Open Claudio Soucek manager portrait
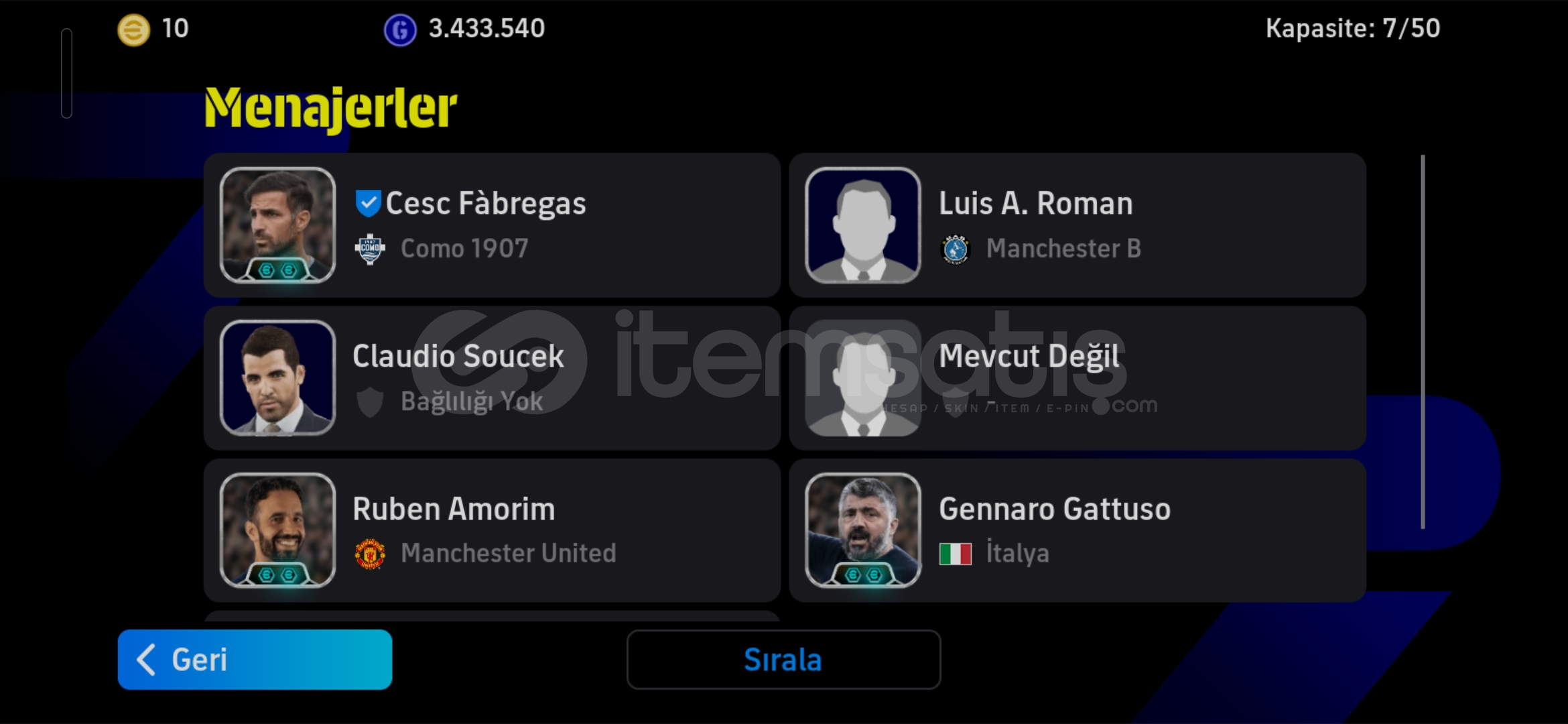 (x=277, y=377)
